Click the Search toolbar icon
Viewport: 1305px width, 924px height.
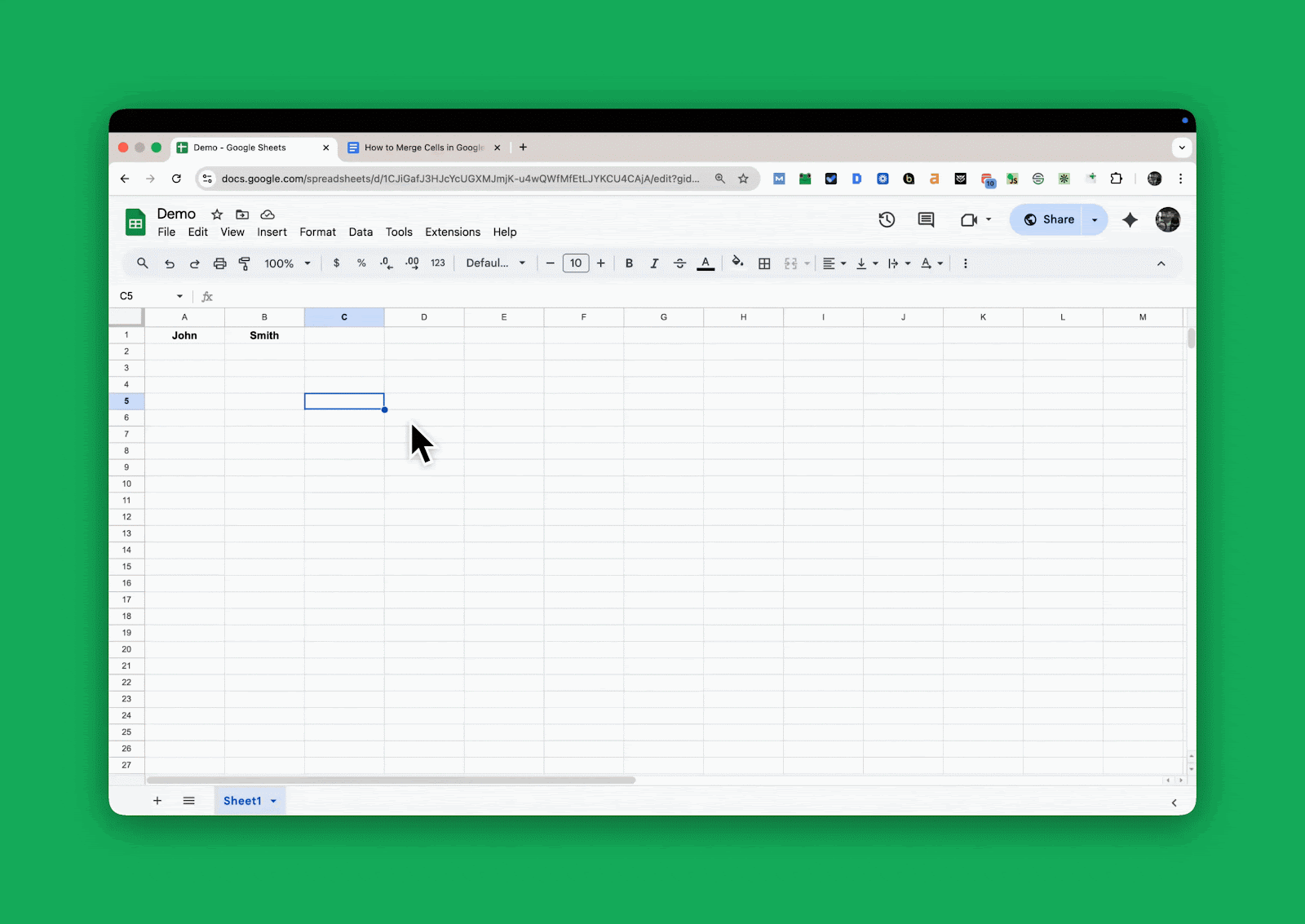coord(143,263)
